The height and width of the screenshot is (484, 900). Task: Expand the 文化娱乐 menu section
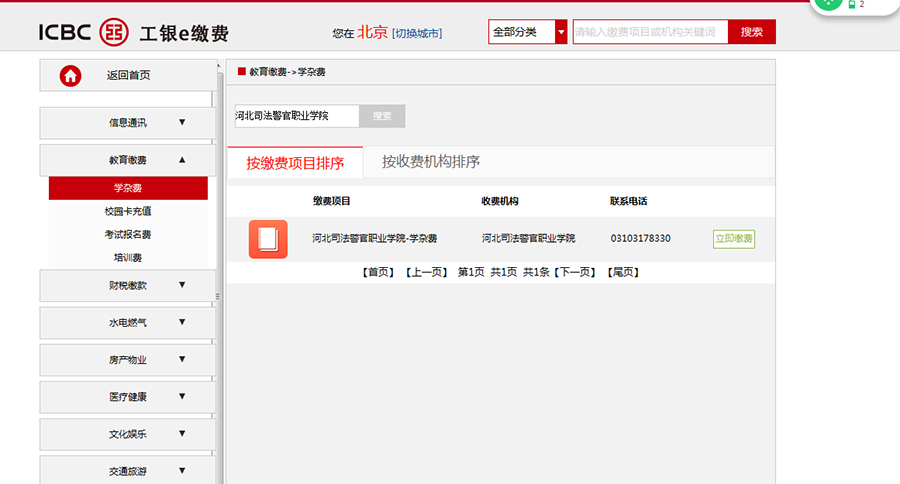(x=127, y=434)
